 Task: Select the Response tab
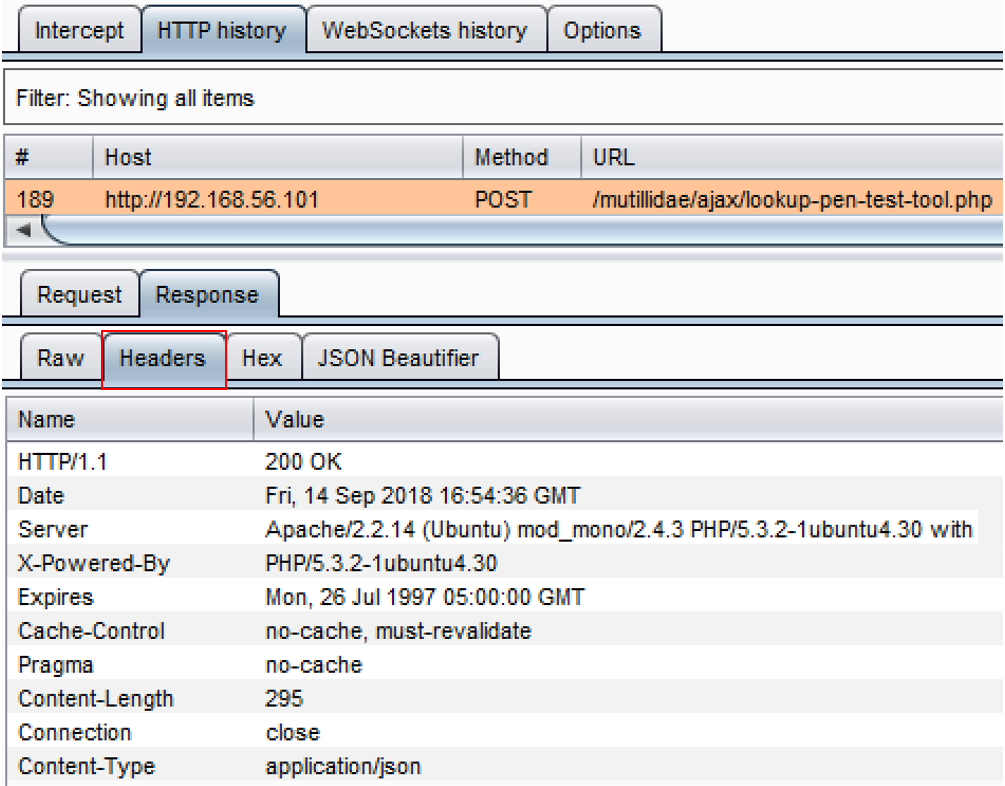207,294
